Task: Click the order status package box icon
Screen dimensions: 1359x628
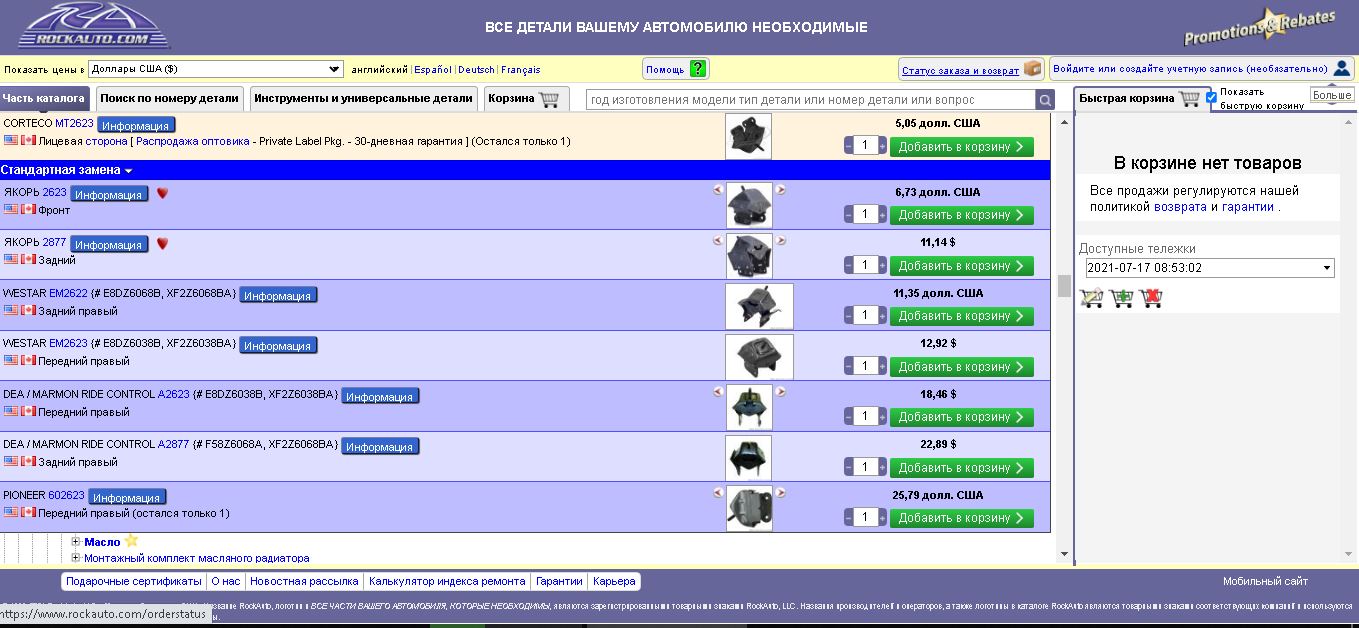Action: (1032, 69)
